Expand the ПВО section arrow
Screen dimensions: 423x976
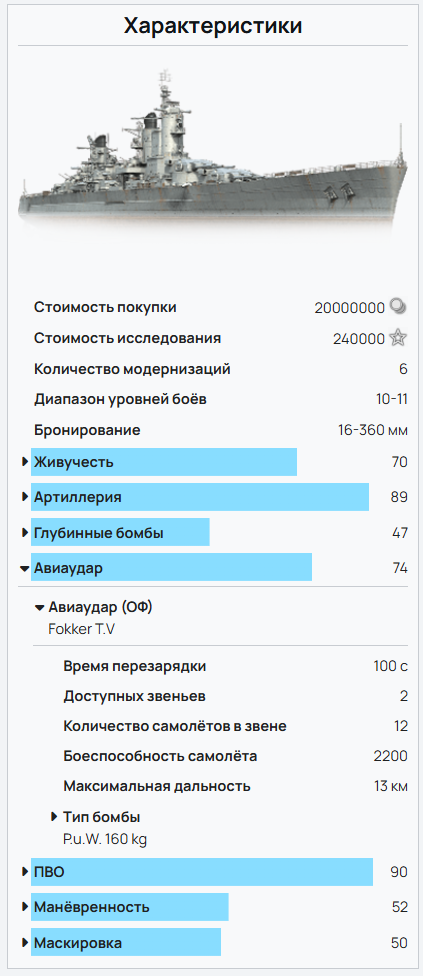coord(25,871)
